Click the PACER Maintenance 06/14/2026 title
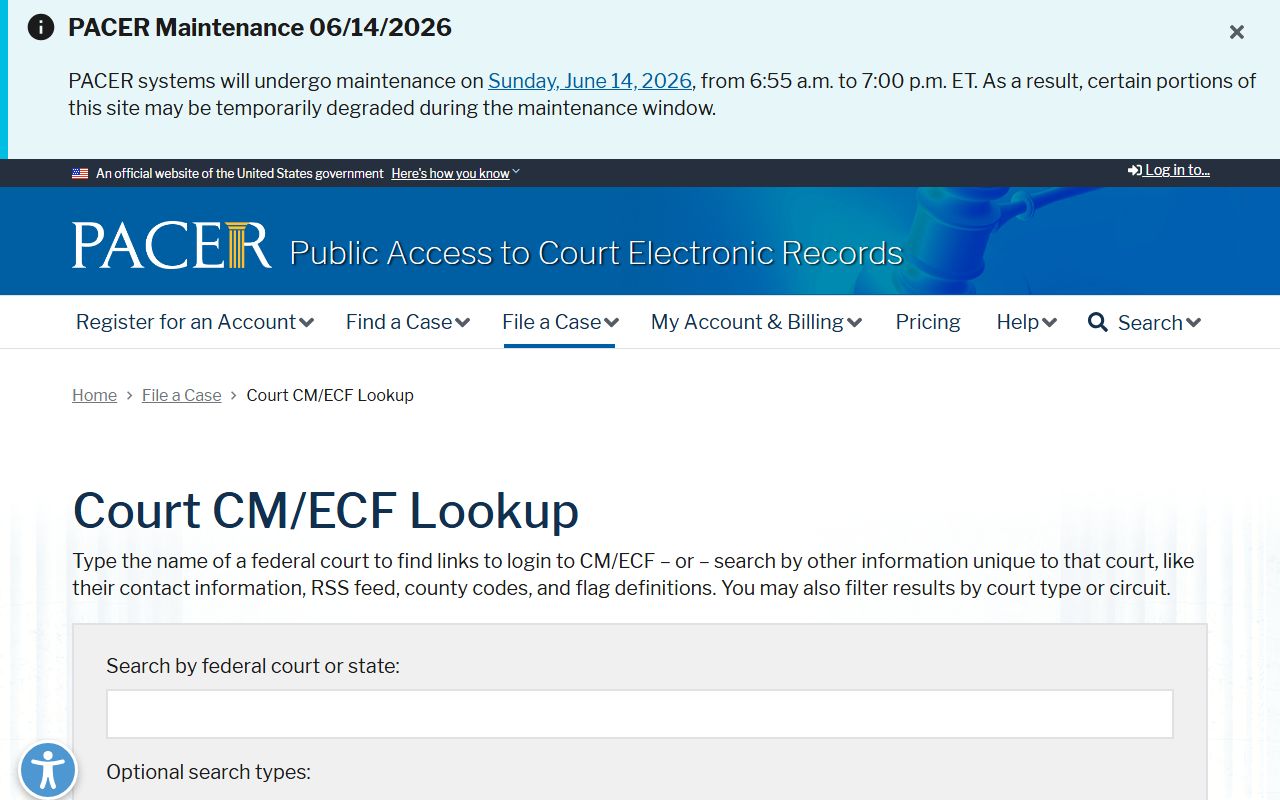The width and height of the screenshot is (1280, 800). tap(260, 27)
